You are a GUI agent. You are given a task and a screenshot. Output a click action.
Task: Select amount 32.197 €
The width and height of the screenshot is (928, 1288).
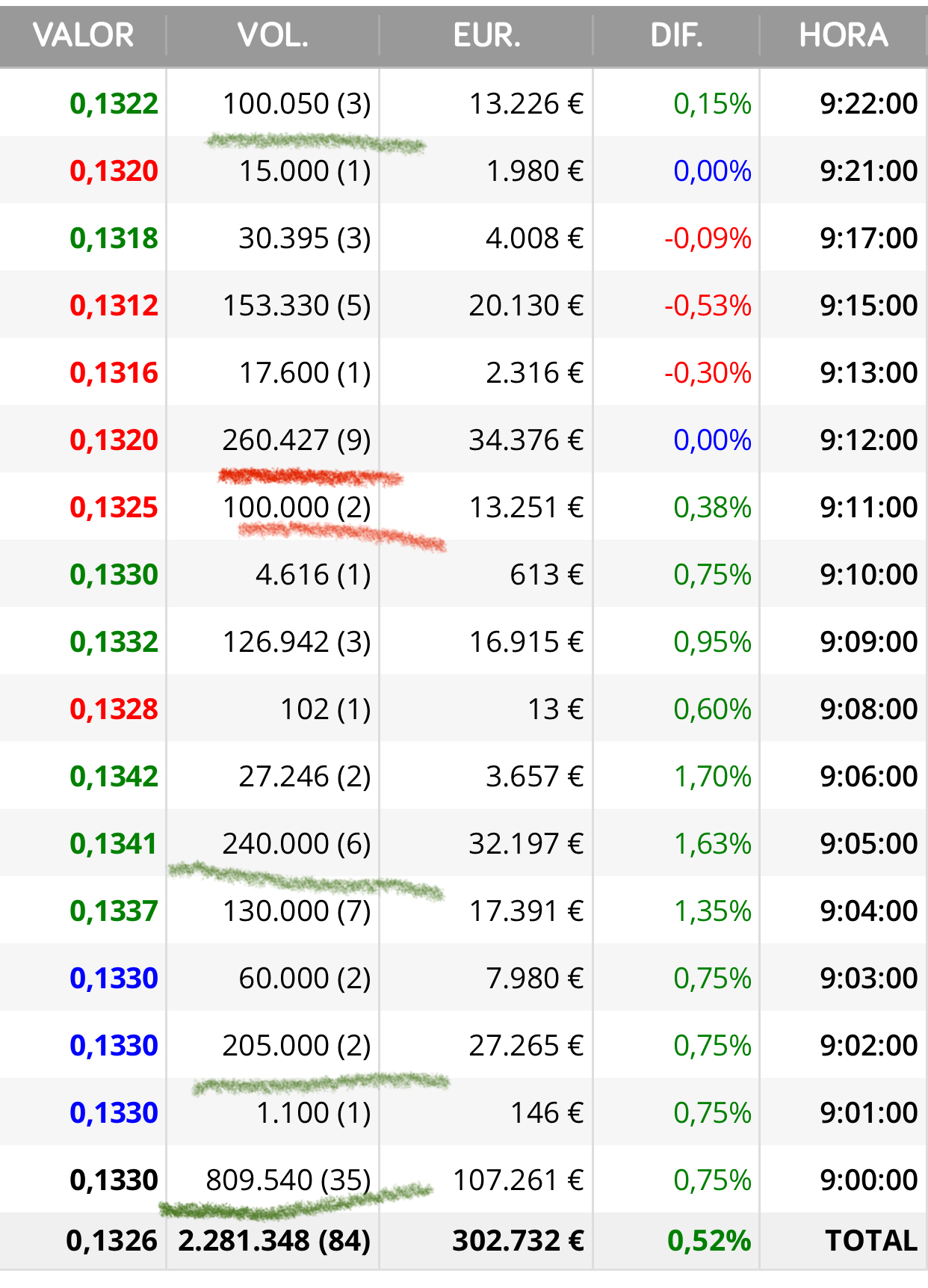[526, 844]
